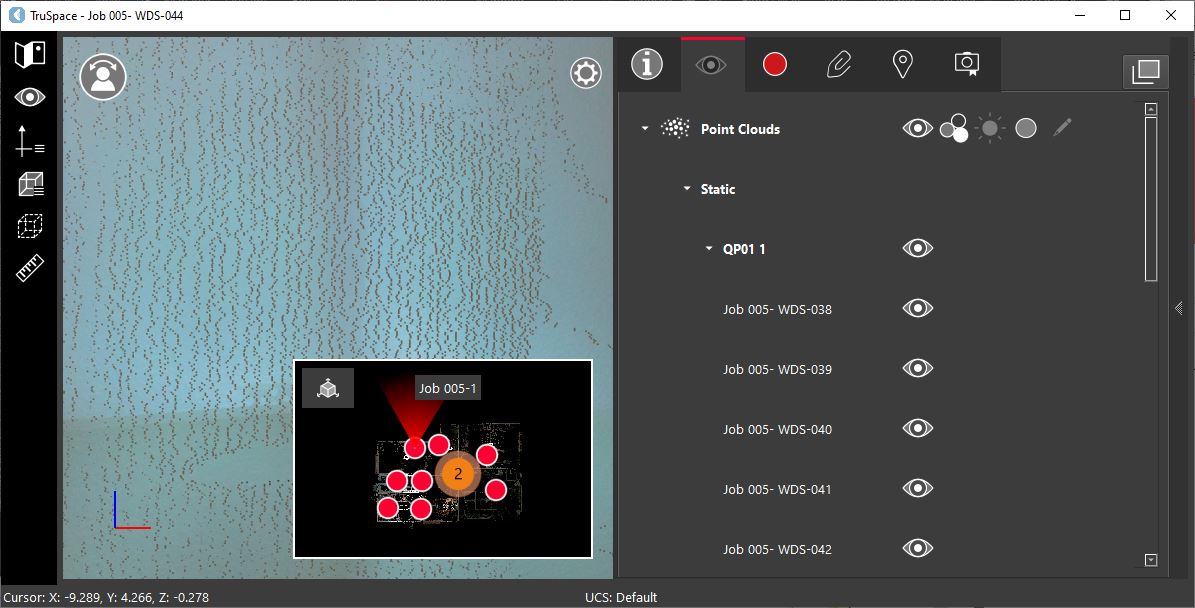Open viewport settings gear
Image resolution: width=1195 pixels, height=608 pixels.
tap(585, 72)
